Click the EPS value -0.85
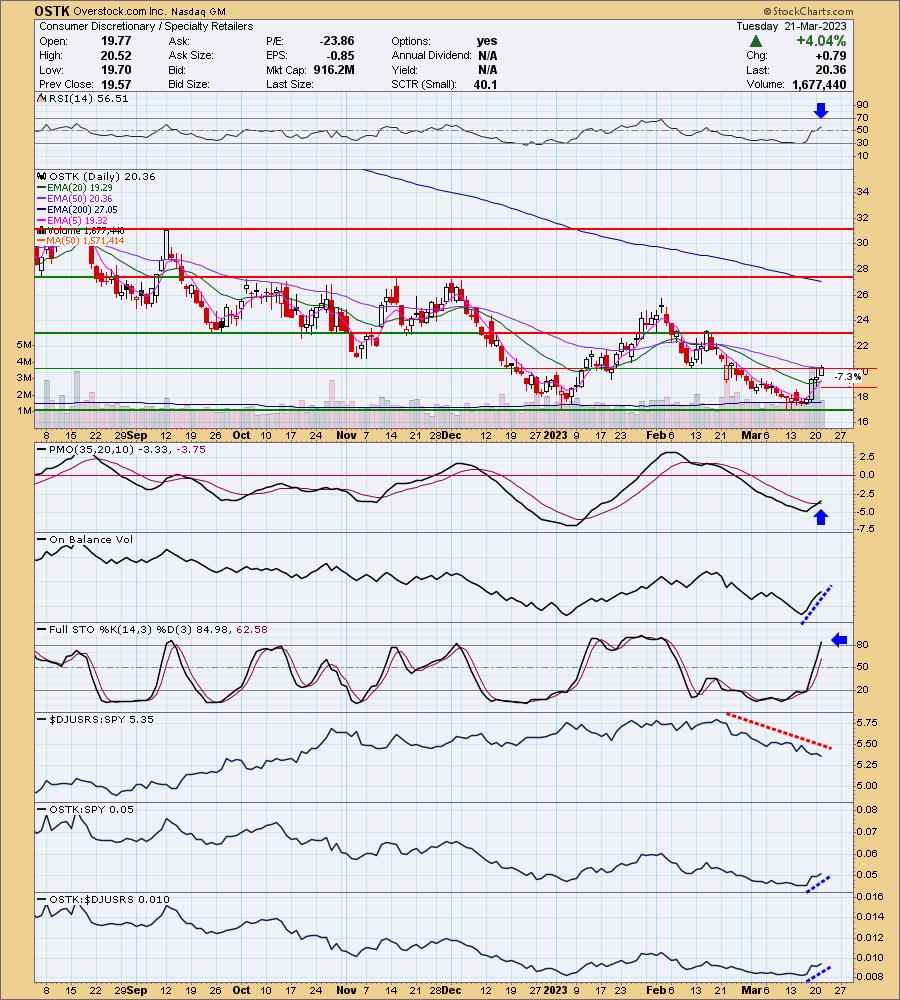900x1000 pixels. (341, 55)
